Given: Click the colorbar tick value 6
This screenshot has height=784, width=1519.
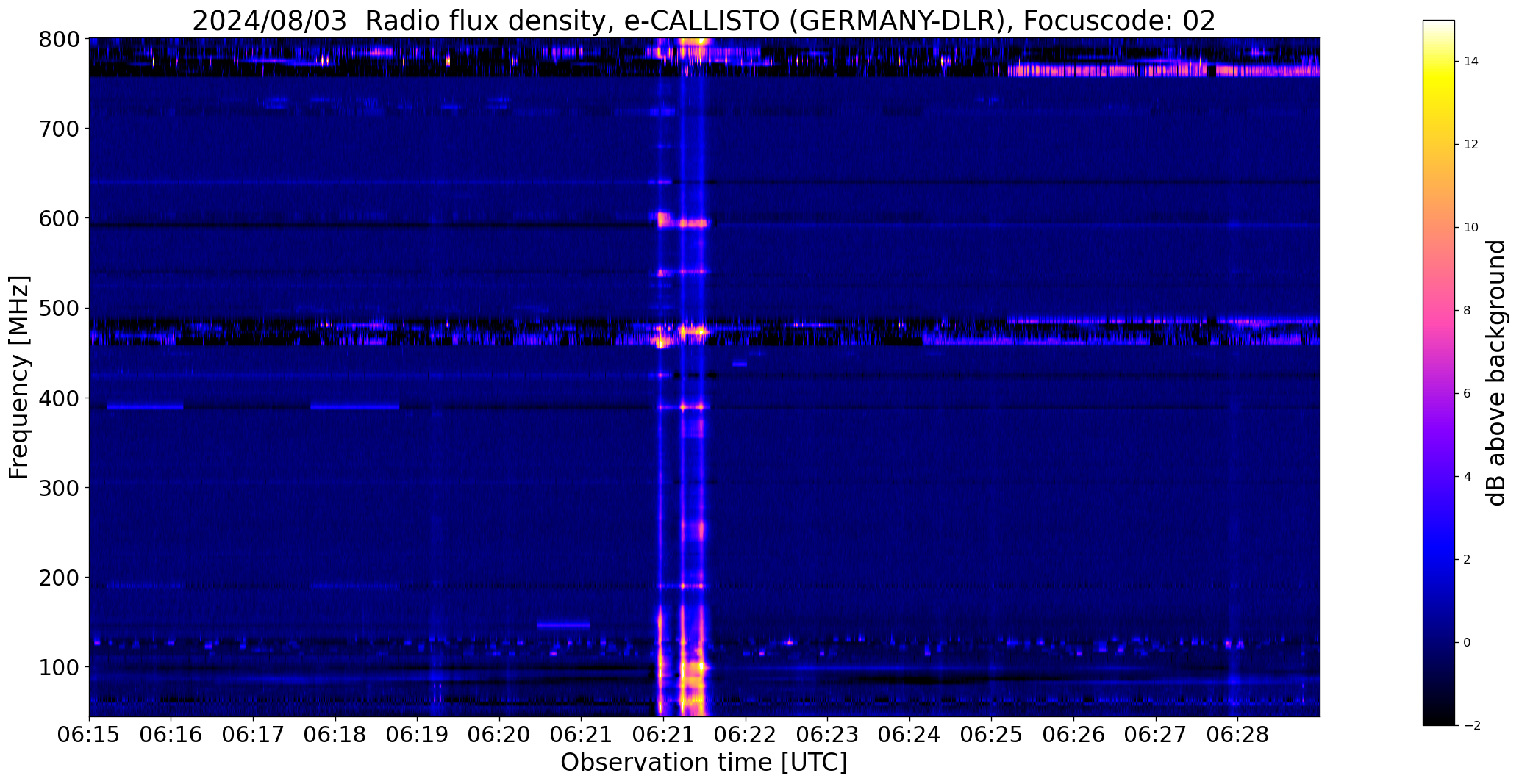Looking at the screenshot, I should 1468,394.
